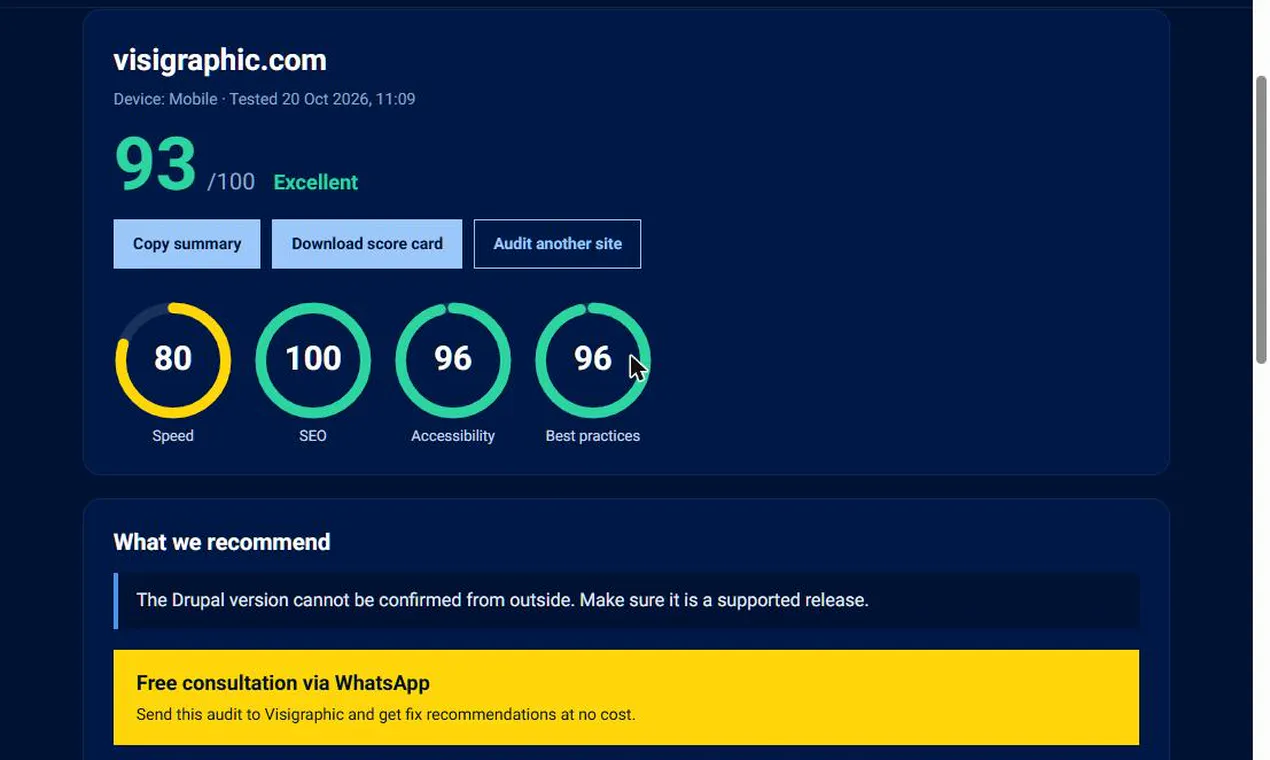
Task: Click the /100 score denominator
Action: [x=231, y=182]
